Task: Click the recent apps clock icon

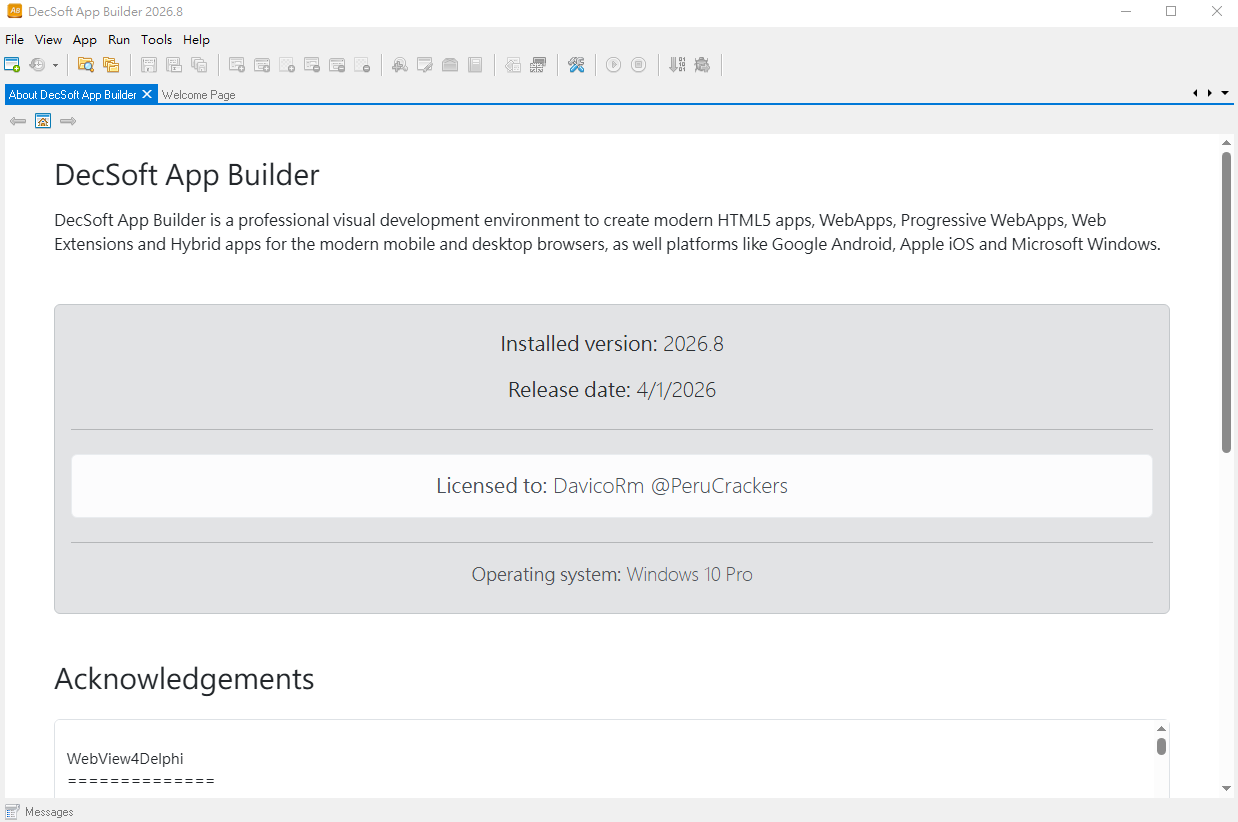Action: (x=37, y=65)
